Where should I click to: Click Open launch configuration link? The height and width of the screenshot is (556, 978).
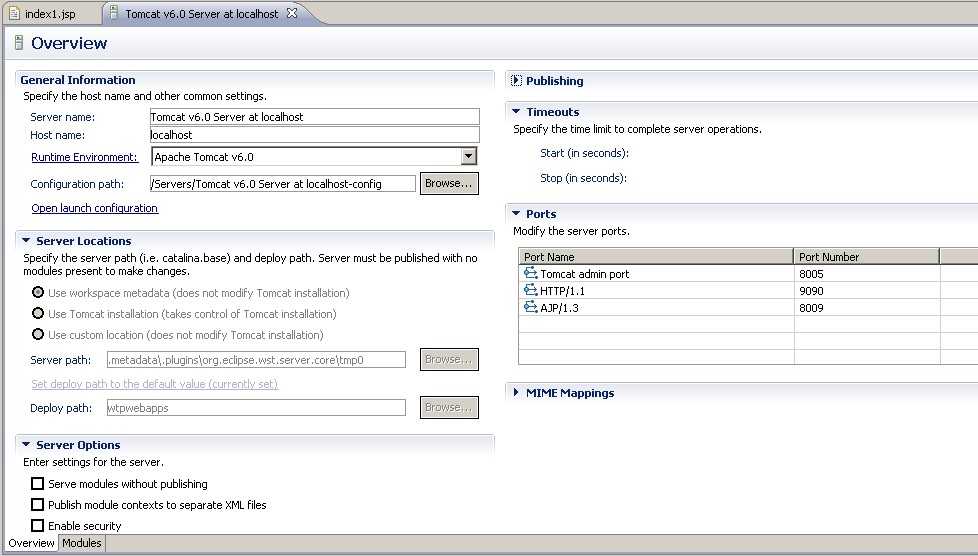click(x=95, y=208)
